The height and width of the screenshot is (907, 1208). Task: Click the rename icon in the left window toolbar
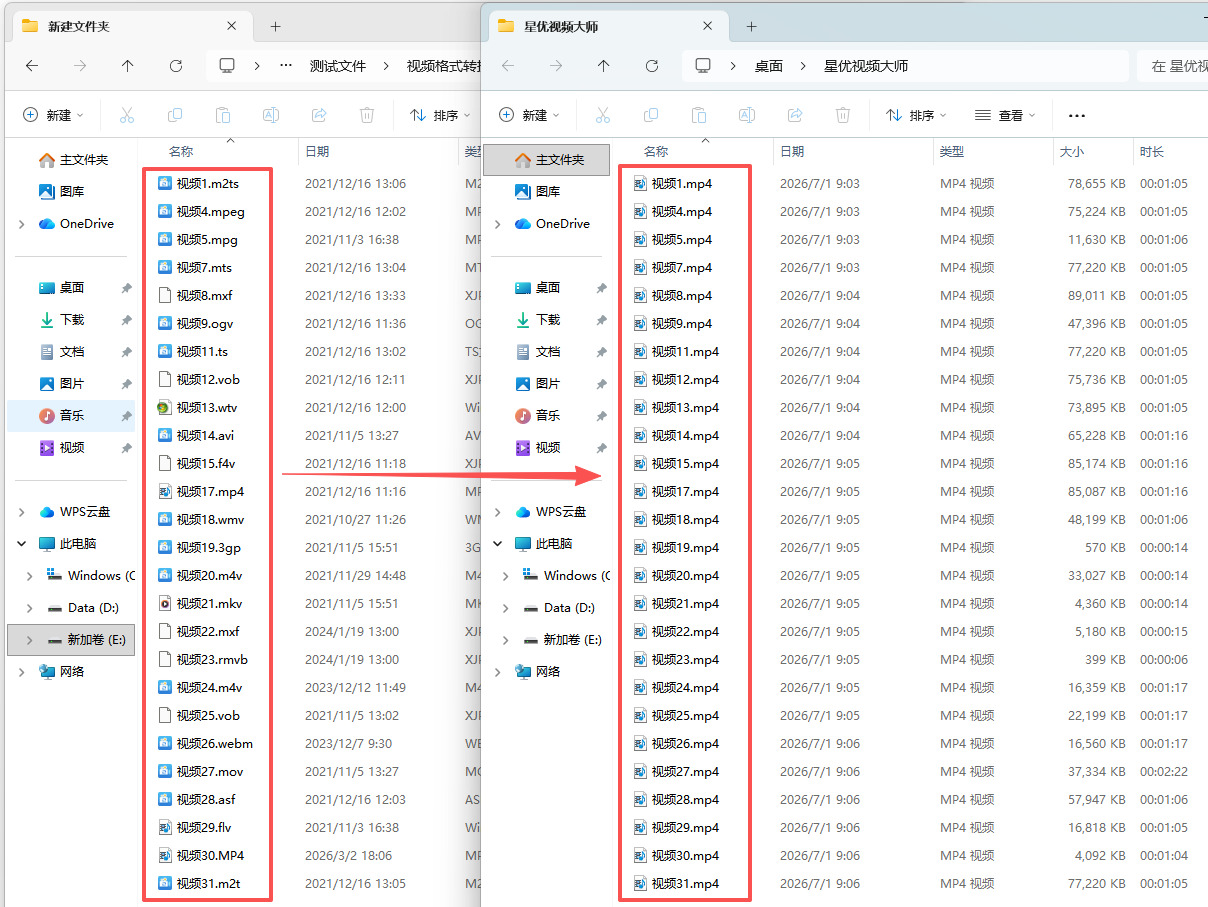tap(270, 115)
